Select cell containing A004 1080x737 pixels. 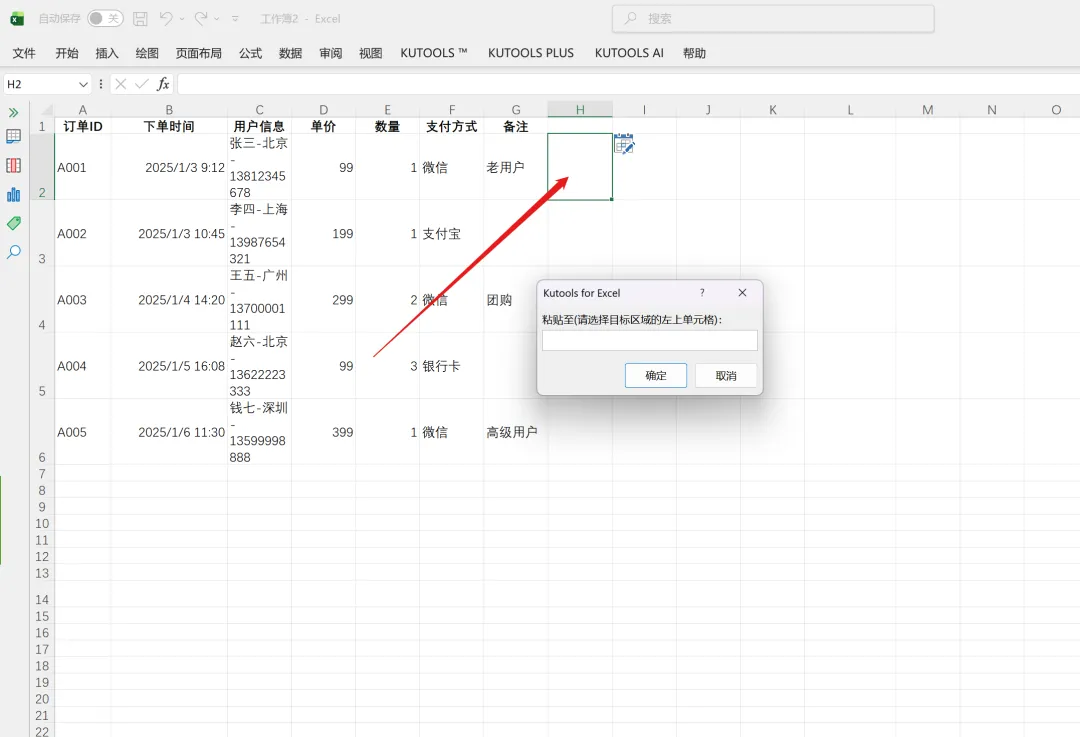83,366
